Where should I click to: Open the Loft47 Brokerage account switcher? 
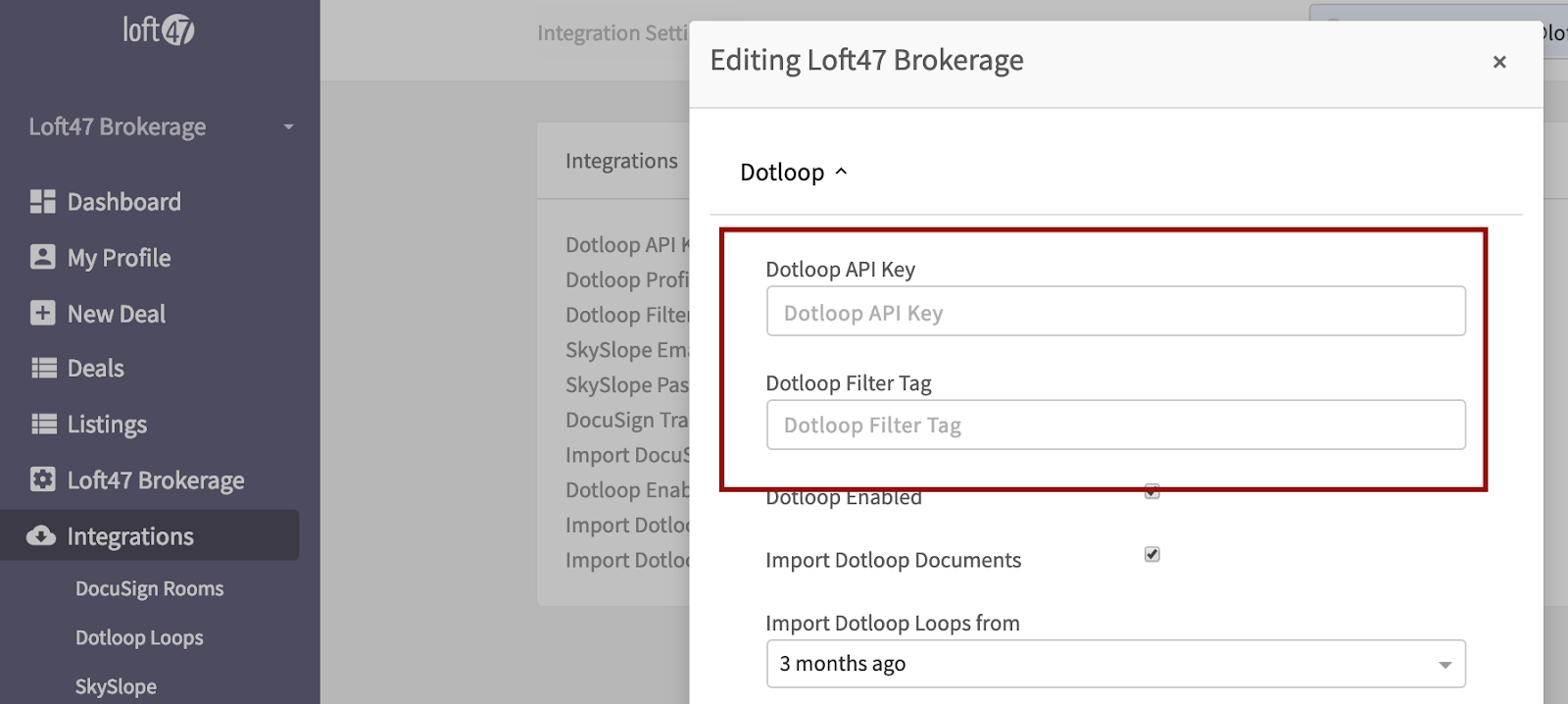[161, 126]
